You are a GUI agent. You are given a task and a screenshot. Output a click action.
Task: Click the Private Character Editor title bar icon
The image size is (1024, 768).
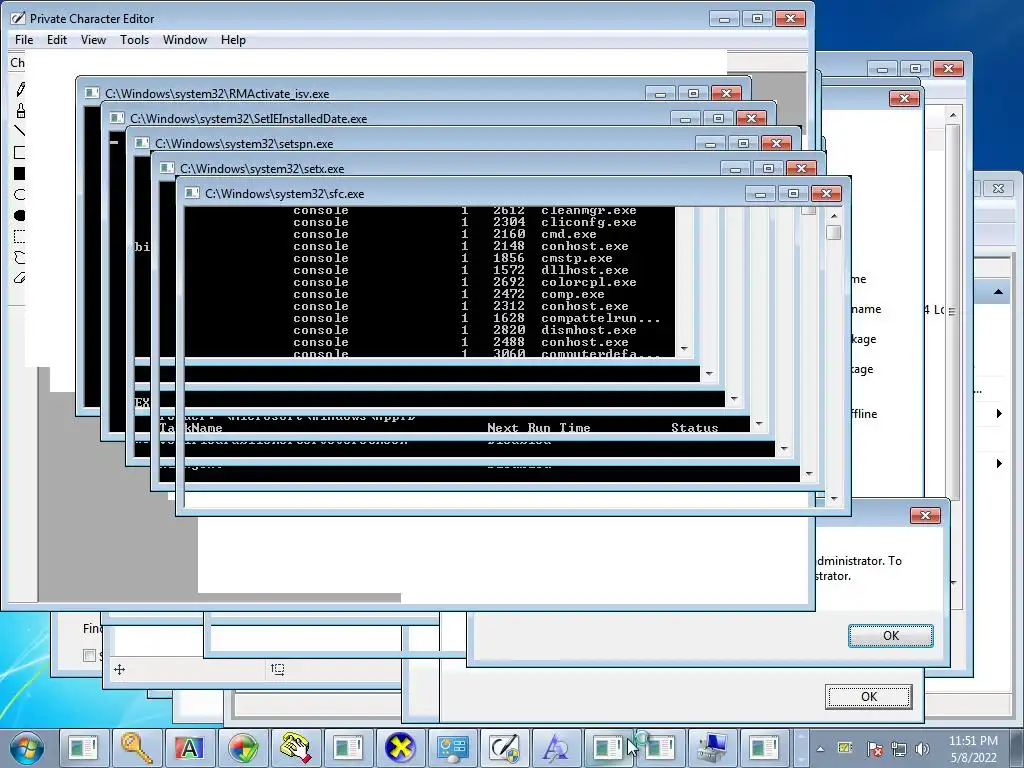18,18
